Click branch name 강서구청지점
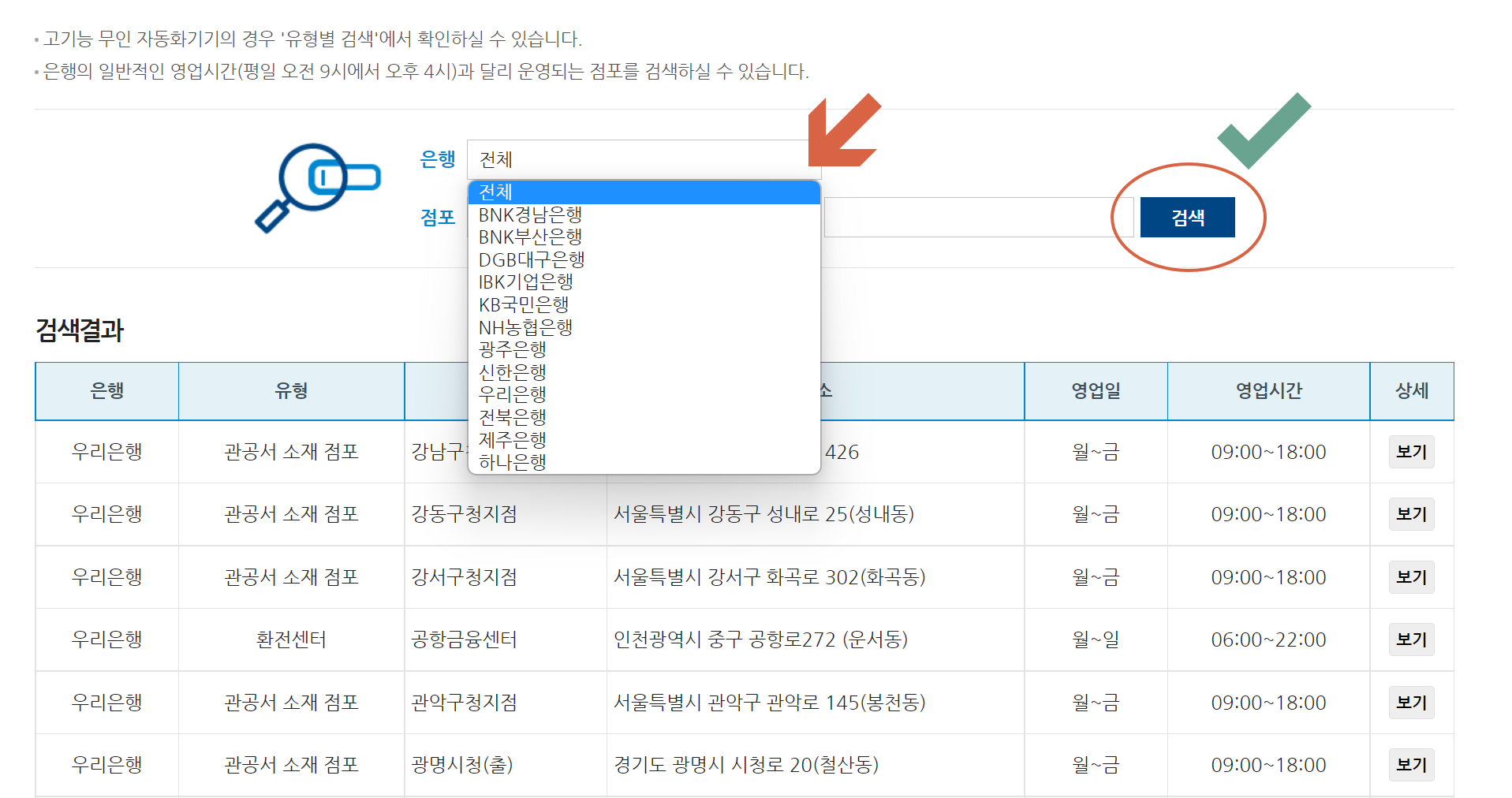This screenshot has width=1512, height=798. click(464, 577)
